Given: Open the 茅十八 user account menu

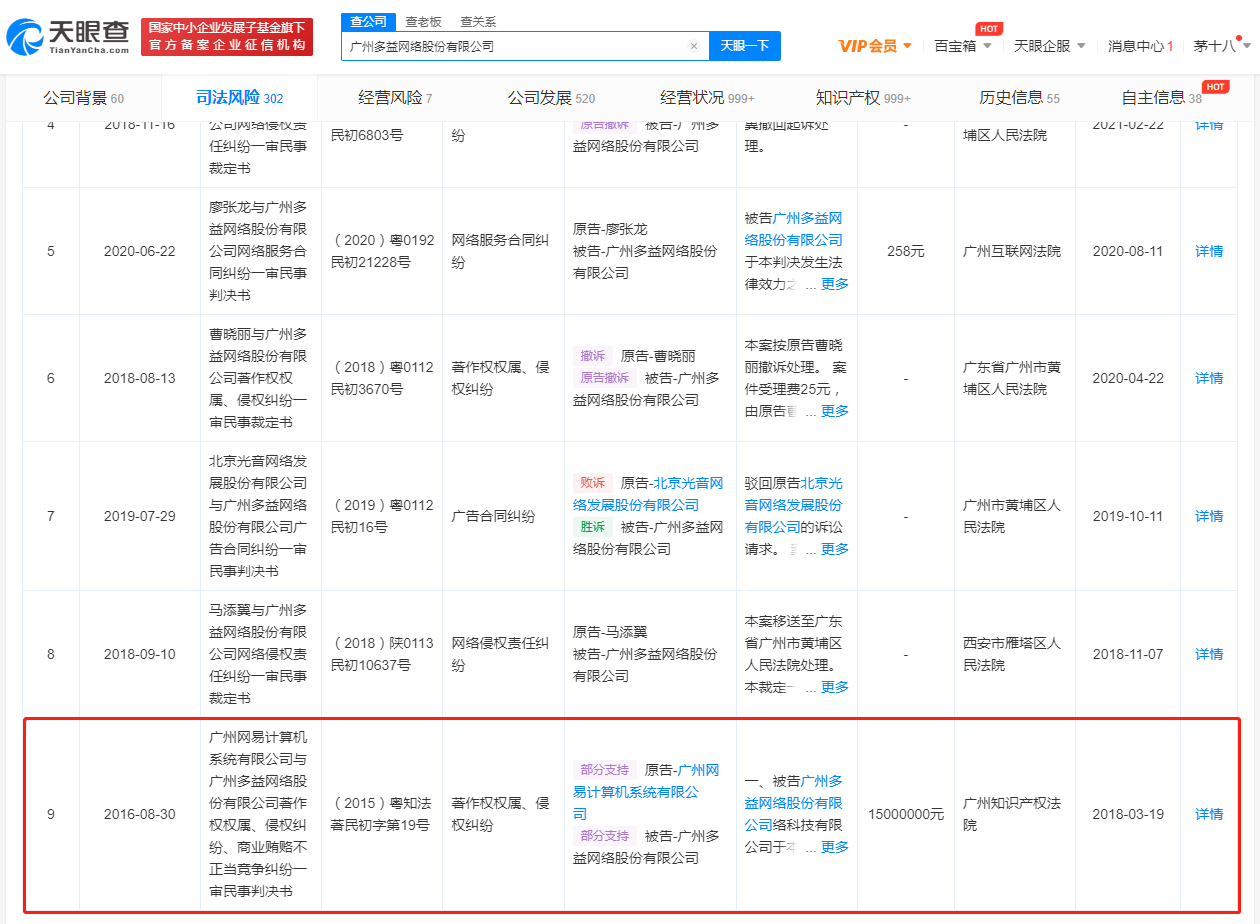Looking at the screenshot, I should (1220, 46).
